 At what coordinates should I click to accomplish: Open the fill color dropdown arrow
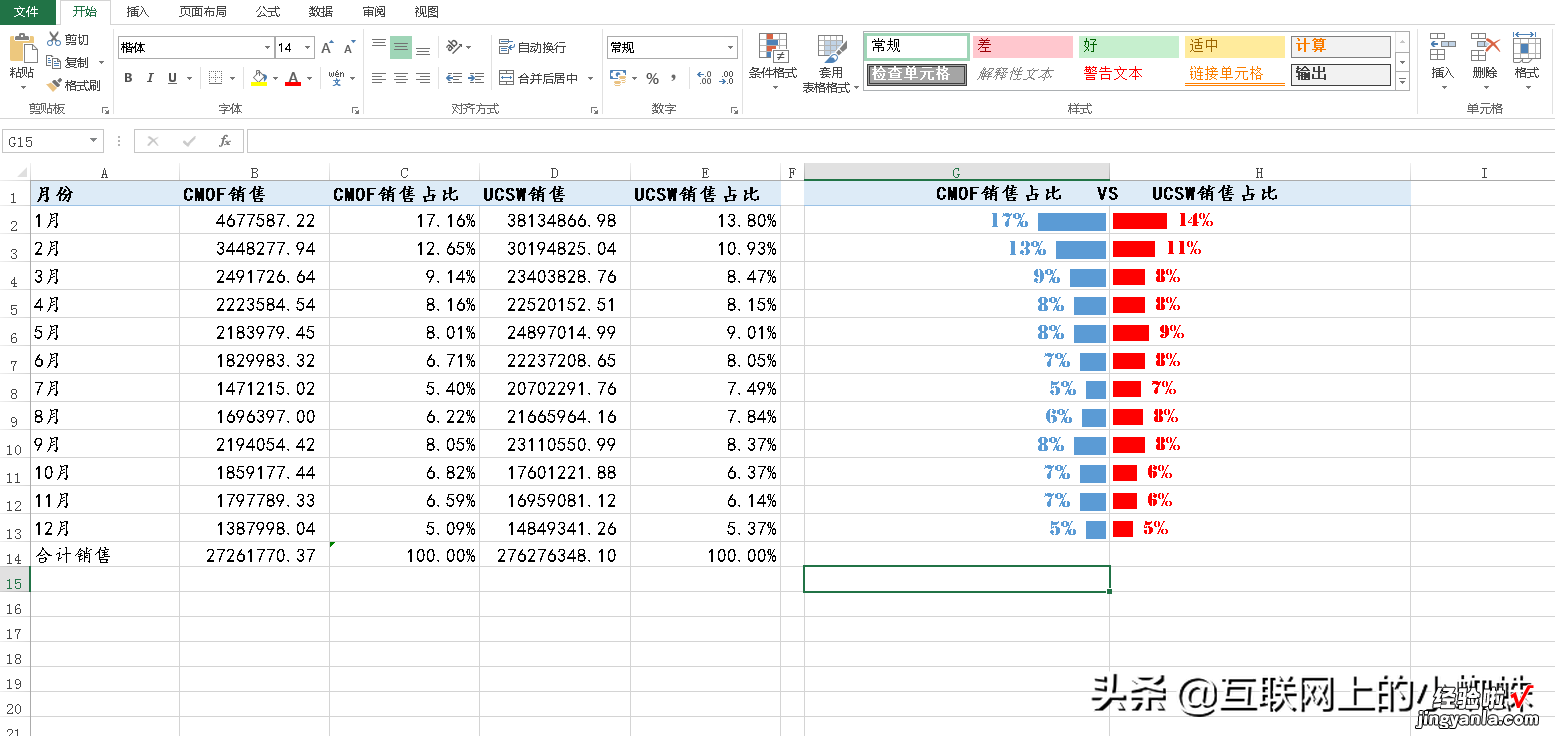275,78
